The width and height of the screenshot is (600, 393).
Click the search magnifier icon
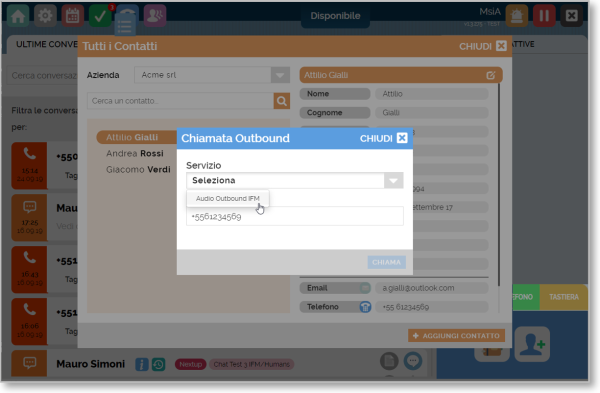point(282,101)
